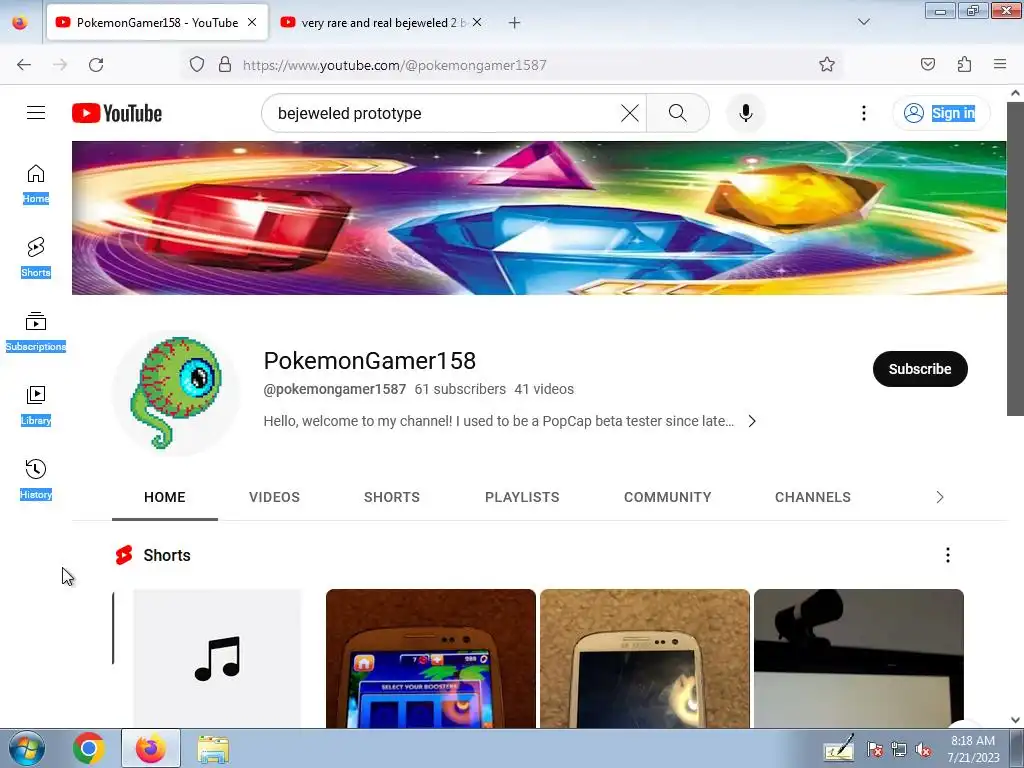Click the Action Center flag tray icon
1024x768 pixels.
point(874,750)
